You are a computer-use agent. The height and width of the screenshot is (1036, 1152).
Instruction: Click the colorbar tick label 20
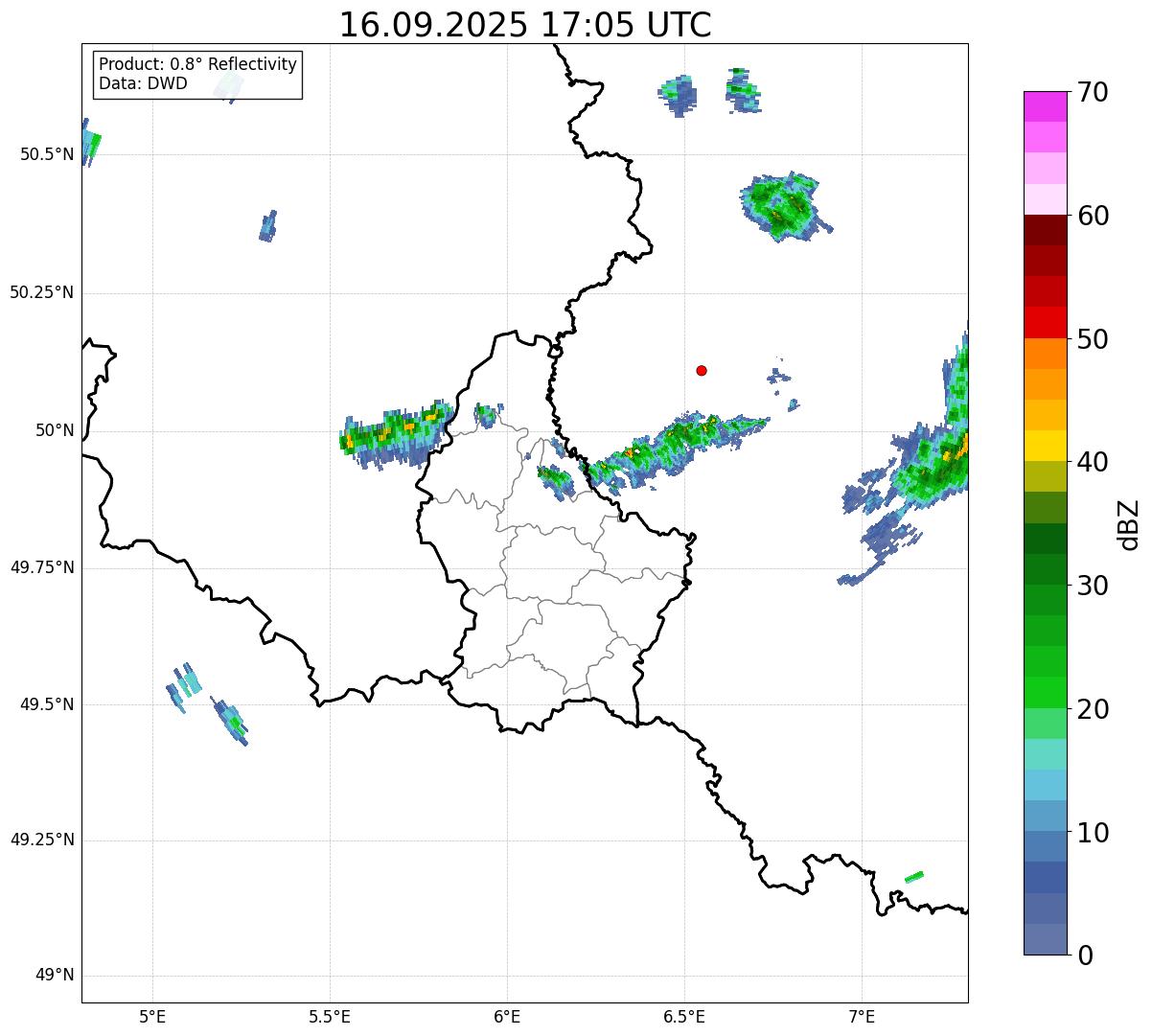1094,709
